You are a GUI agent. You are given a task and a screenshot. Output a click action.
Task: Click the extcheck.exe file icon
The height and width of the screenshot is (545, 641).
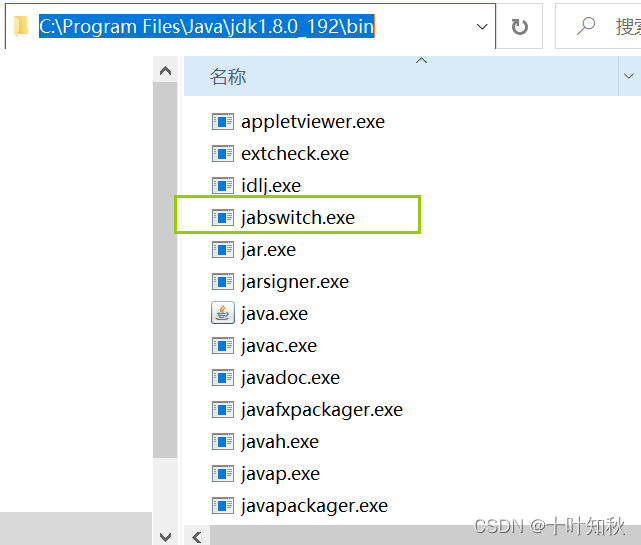pyautogui.click(x=223, y=154)
